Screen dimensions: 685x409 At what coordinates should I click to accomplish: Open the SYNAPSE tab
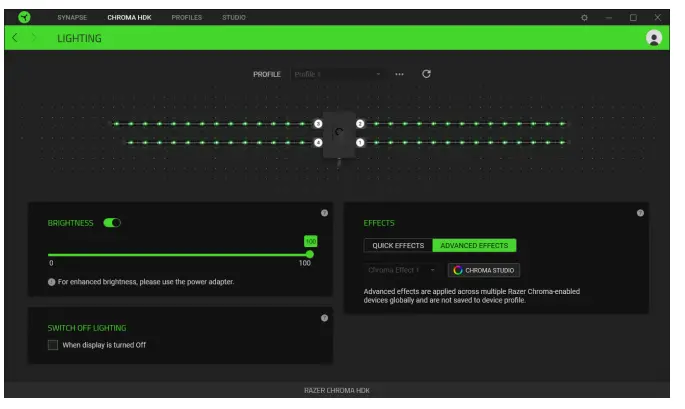[x=72, y=17]
